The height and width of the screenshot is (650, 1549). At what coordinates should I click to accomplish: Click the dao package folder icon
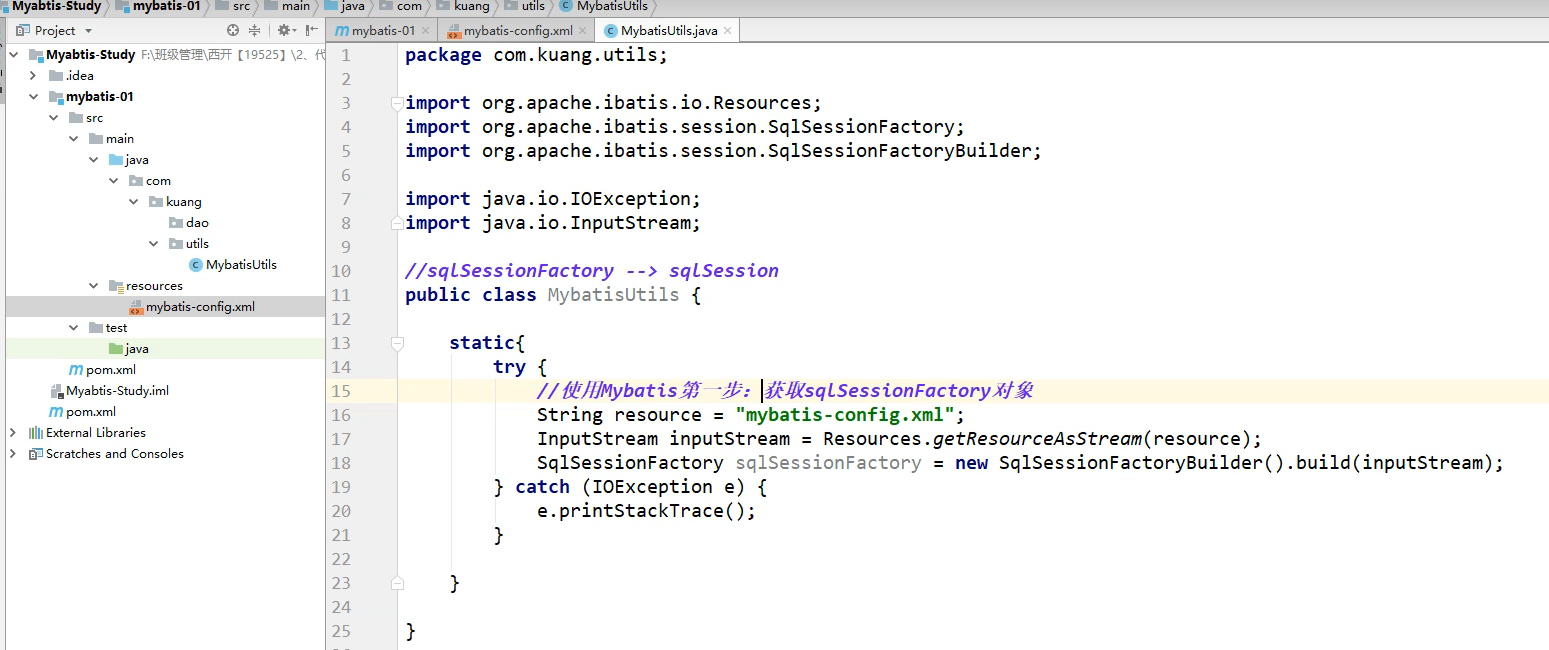(x=176, y=223)
